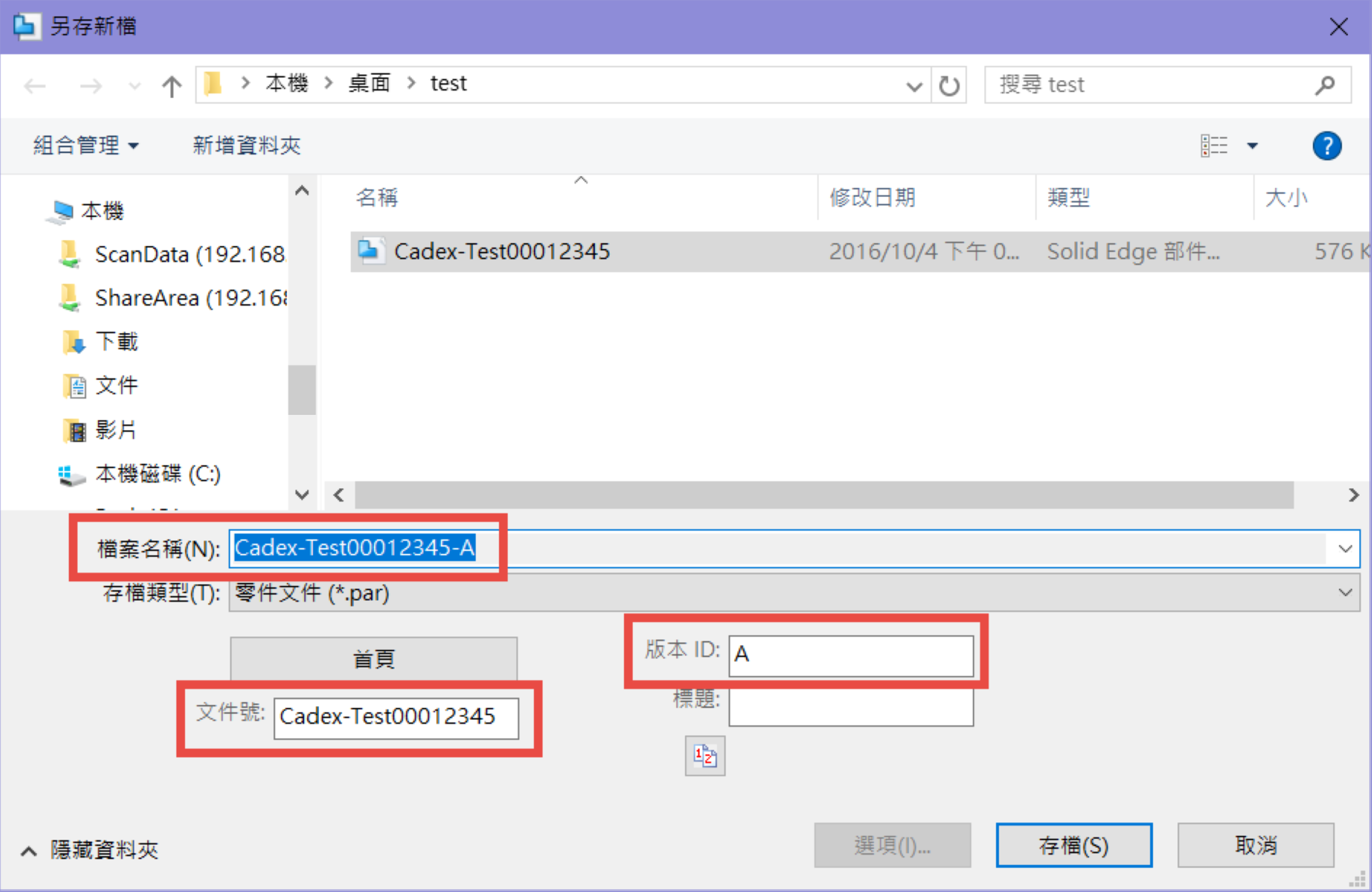Open the 組合管理 menu

point(85,145)
